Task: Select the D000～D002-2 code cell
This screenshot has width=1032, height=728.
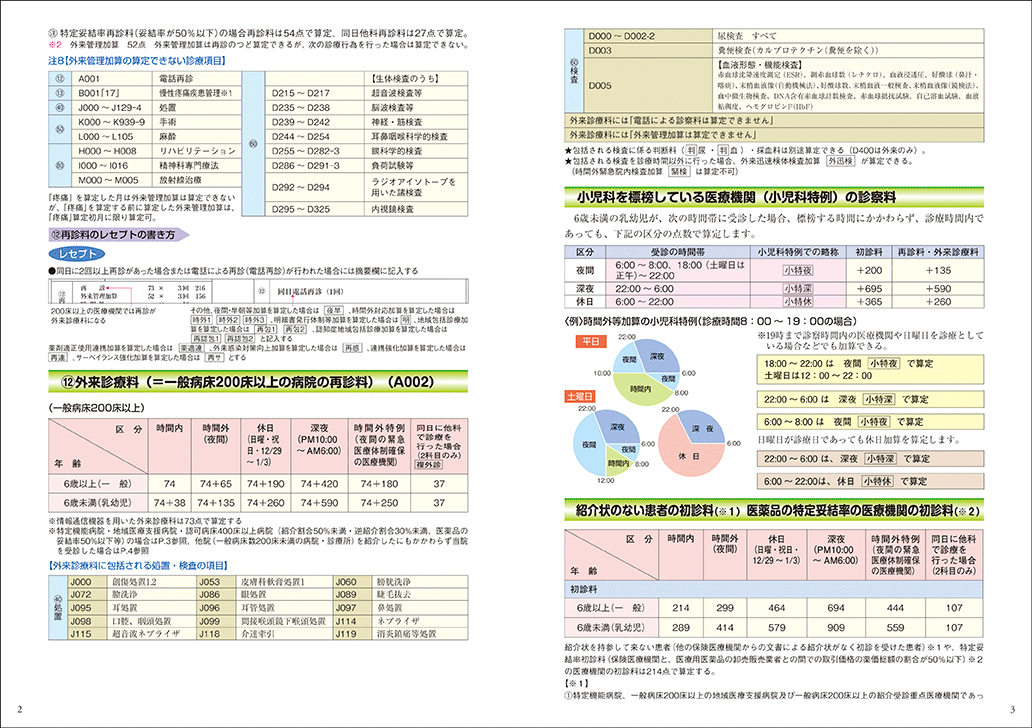Action: pos(649,36)
